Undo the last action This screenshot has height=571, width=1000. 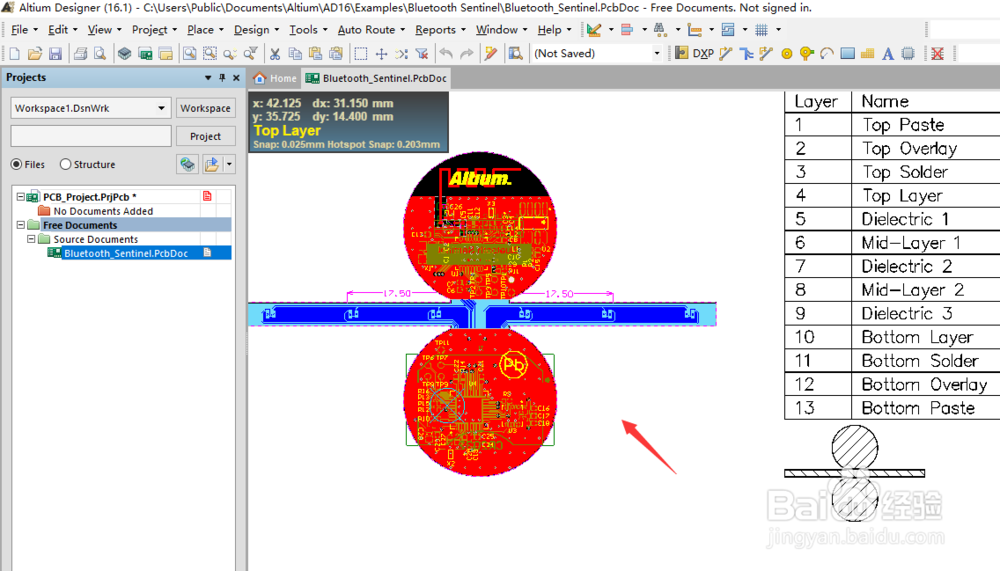[446, 54]
